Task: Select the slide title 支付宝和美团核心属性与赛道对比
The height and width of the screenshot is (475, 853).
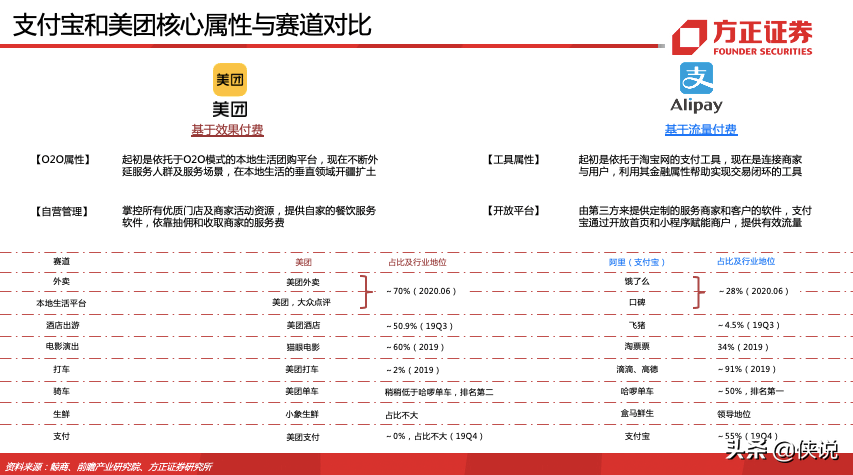Action: tap(192, 25)
